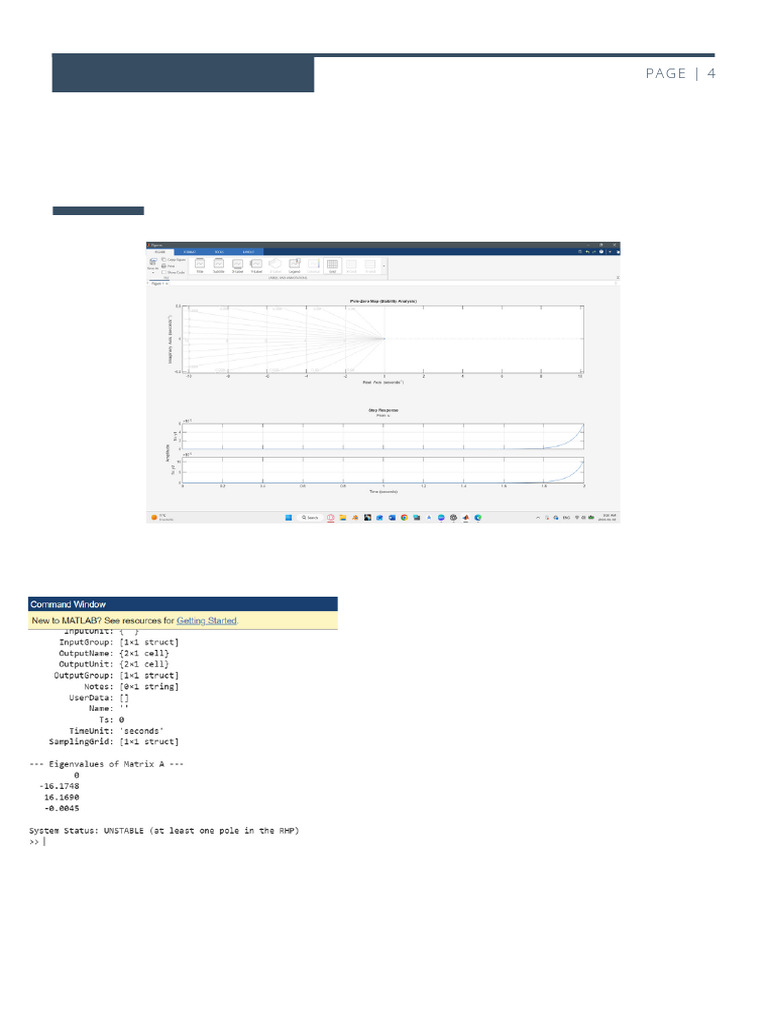Add a Title with the Title icon

(200, 264)
